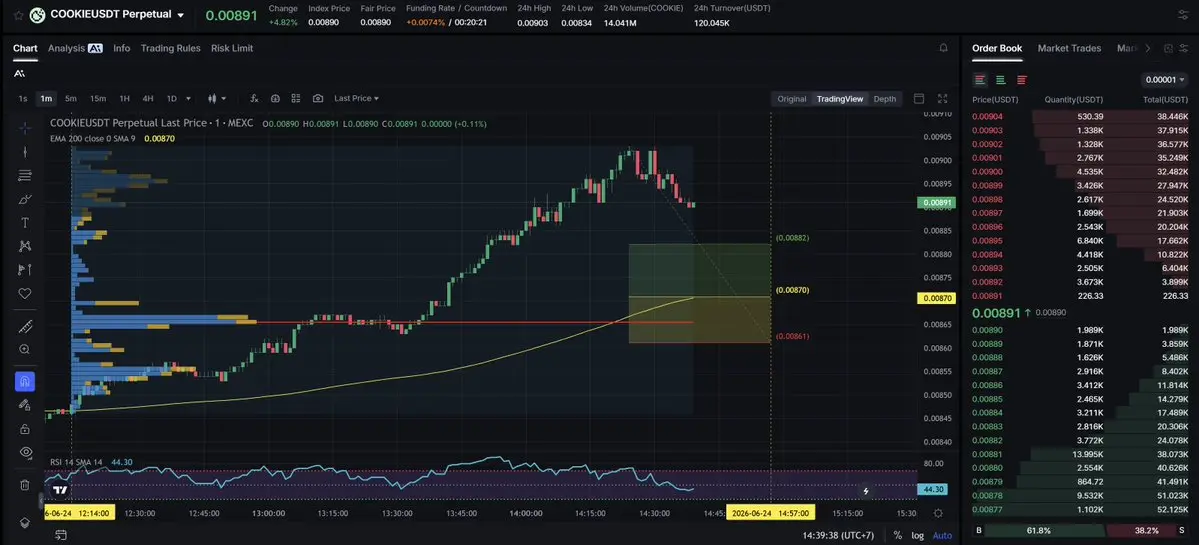Image resolution: width=1199 pixels, height=545 pixels.
Task: Select the long position forecasting tool
Action: (25, 270)
